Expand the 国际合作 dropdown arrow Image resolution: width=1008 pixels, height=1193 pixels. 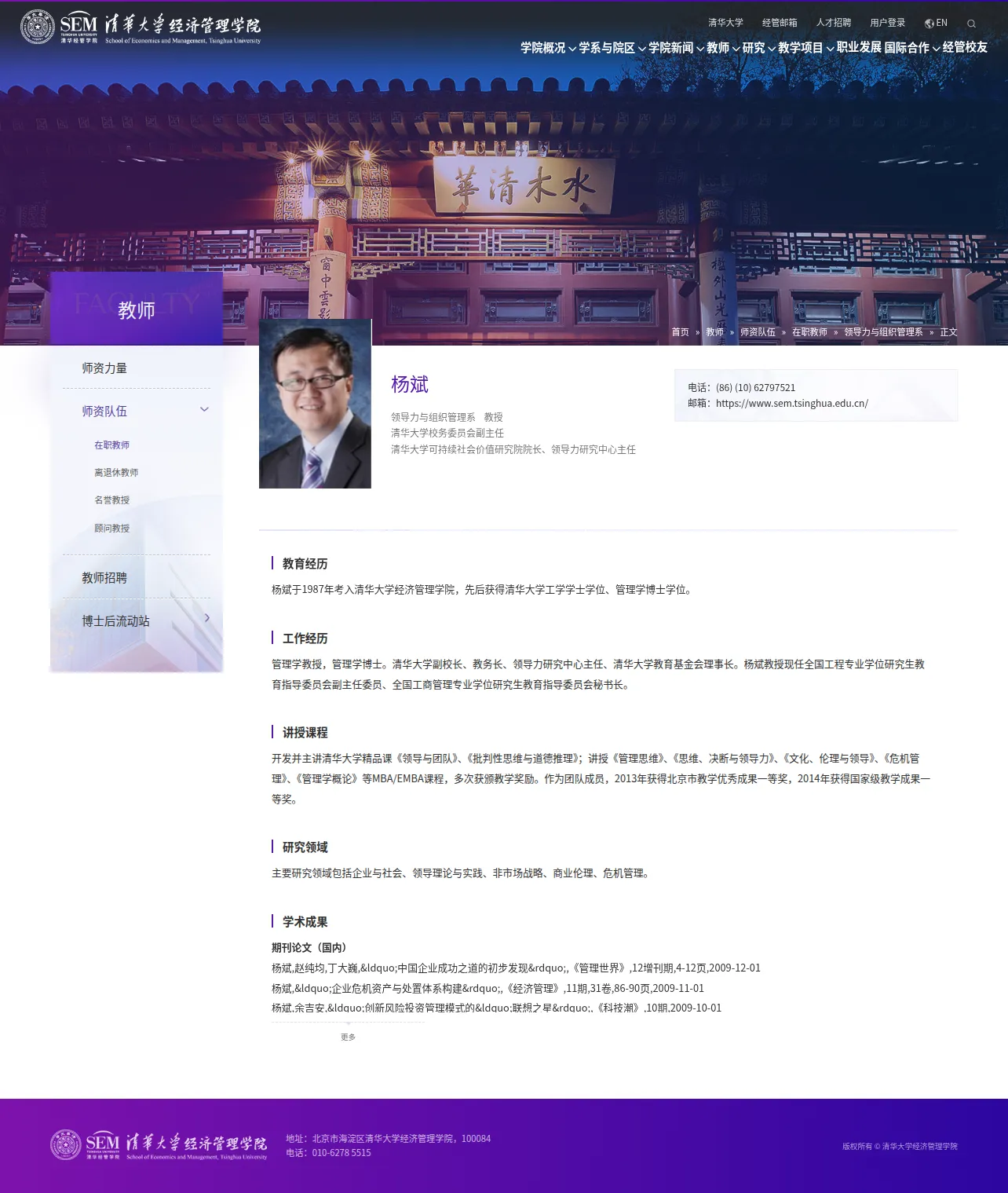[x=936, y=49]
